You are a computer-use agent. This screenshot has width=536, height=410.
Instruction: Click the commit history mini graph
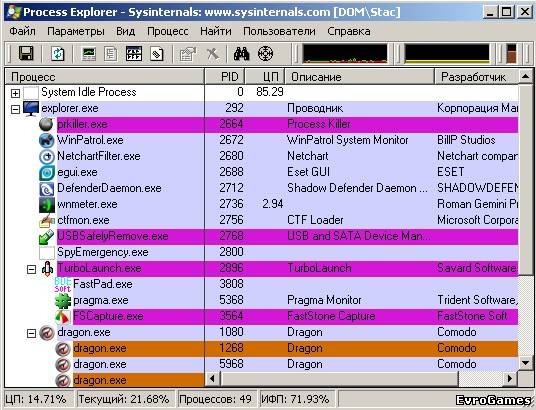pos(447,54)
